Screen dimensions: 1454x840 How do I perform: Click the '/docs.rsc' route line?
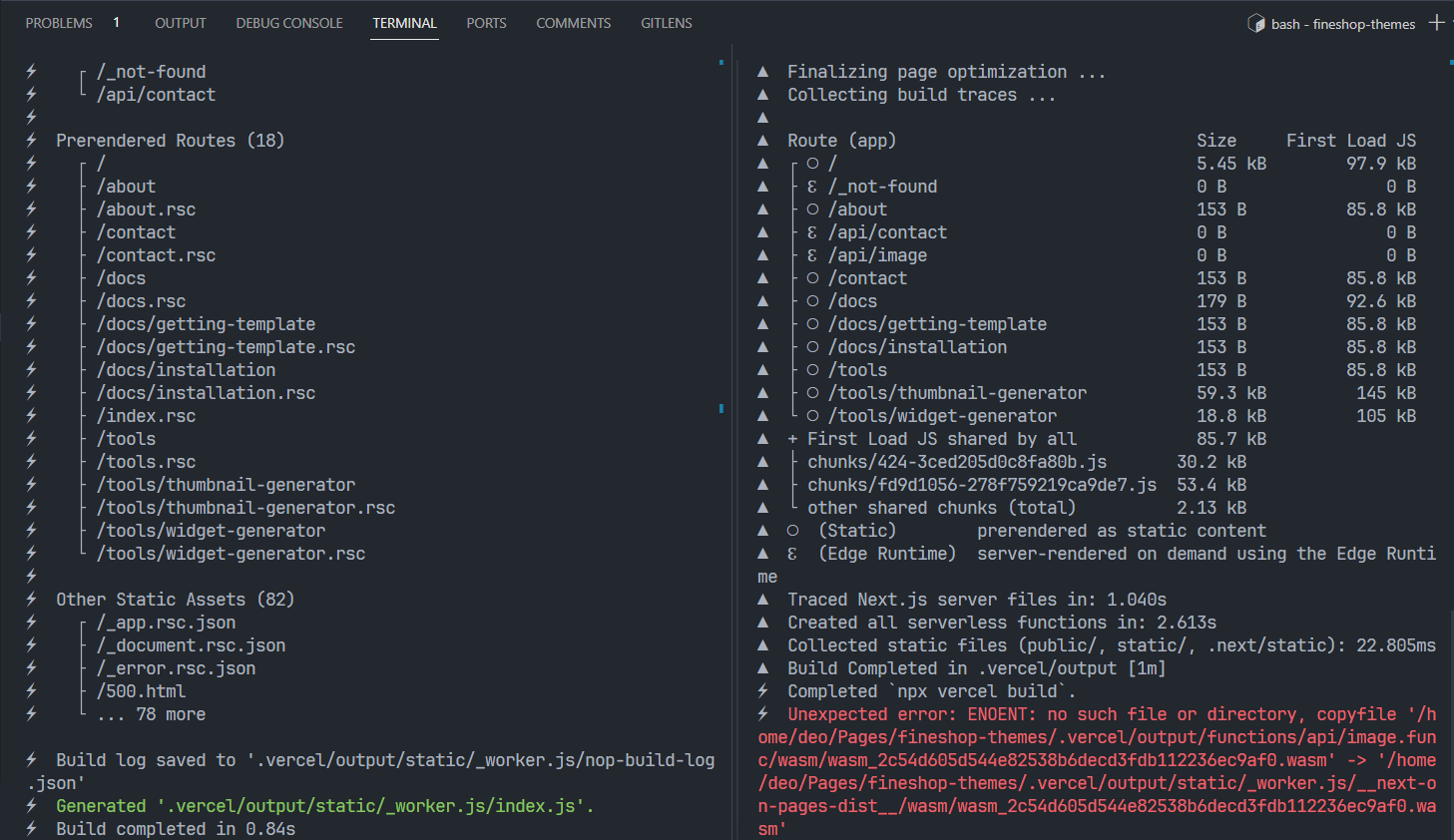pos(141,301)
